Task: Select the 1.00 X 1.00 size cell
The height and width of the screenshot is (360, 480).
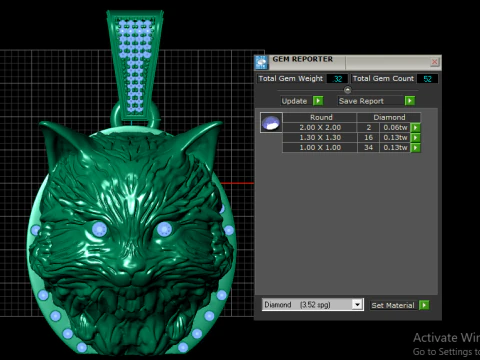Action: tap(320, 148)
